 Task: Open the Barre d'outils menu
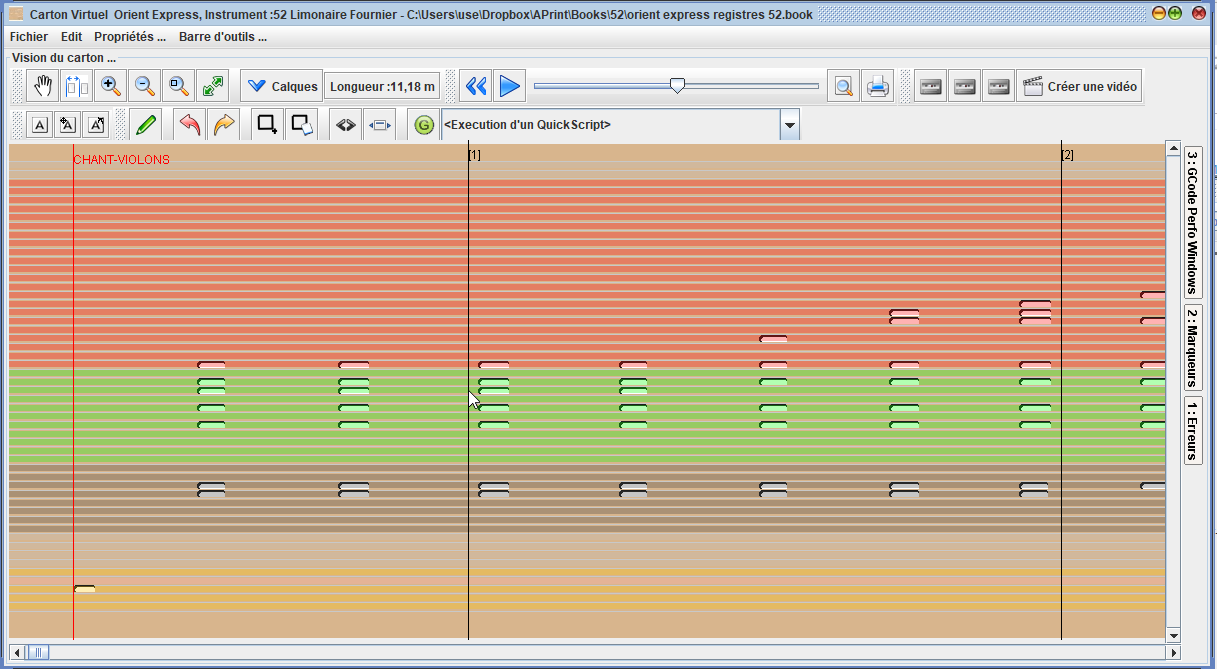point(222,37)
